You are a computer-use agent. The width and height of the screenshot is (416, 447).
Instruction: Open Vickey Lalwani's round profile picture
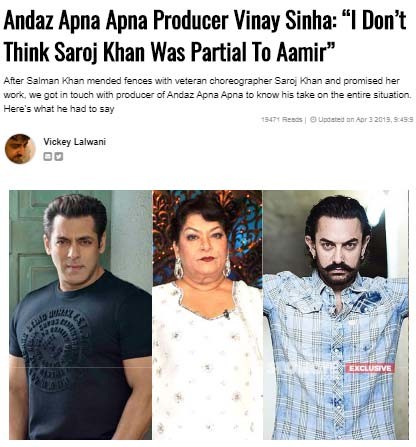click(20, 149)
